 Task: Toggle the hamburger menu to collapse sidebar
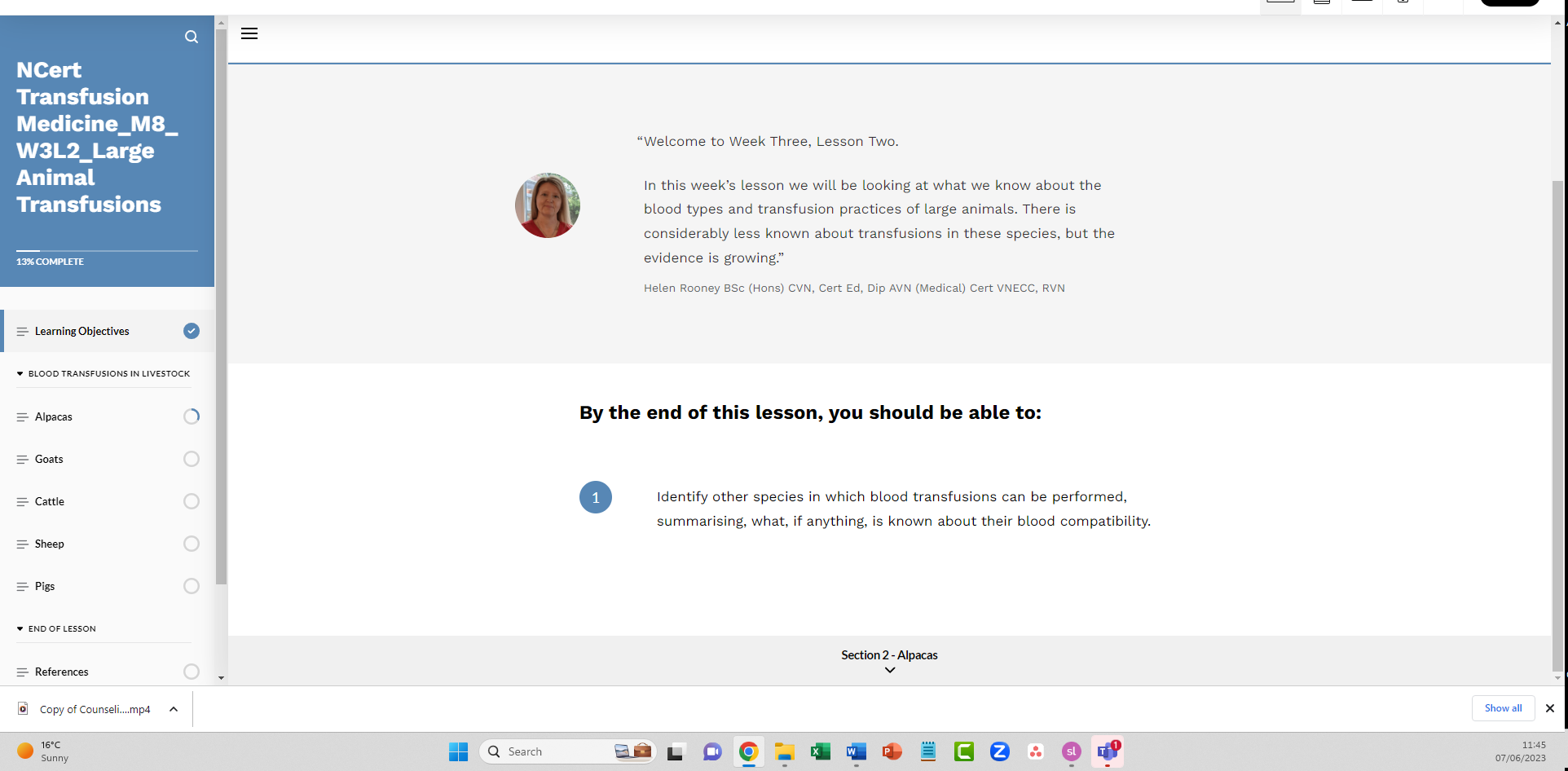coord(249,33)
